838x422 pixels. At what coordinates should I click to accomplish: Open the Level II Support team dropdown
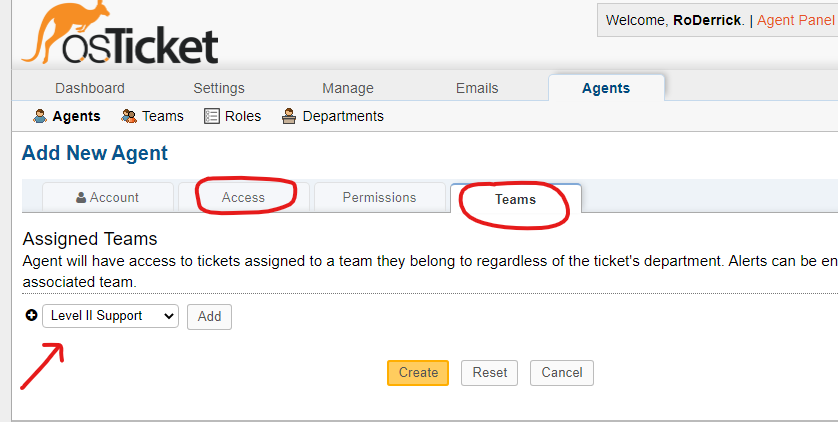pos(110,316)
